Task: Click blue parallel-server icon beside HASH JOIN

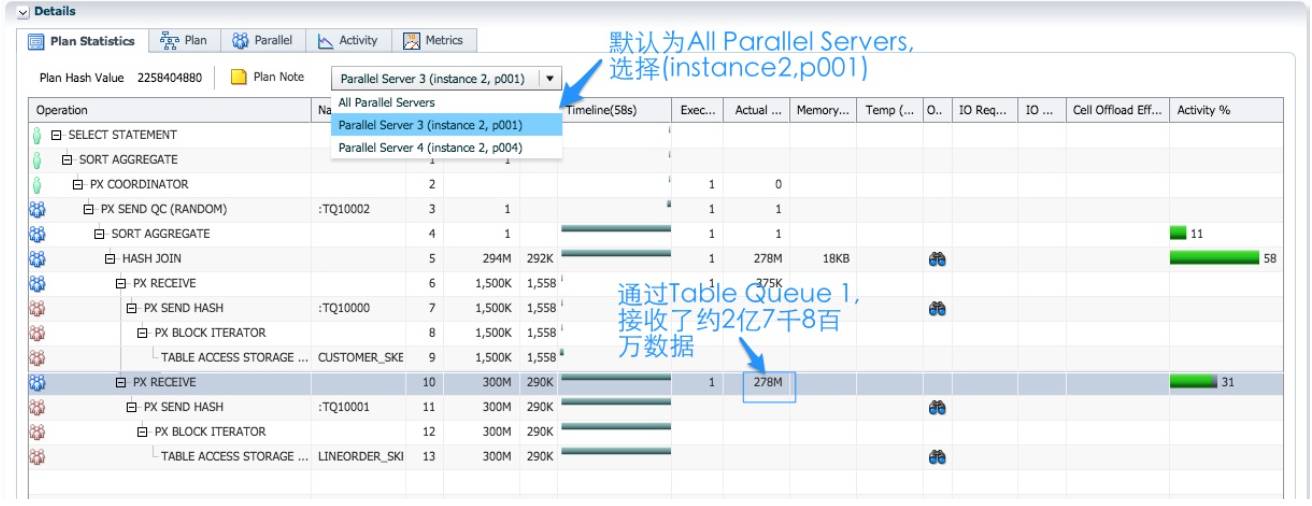Action: pos(38,259)
